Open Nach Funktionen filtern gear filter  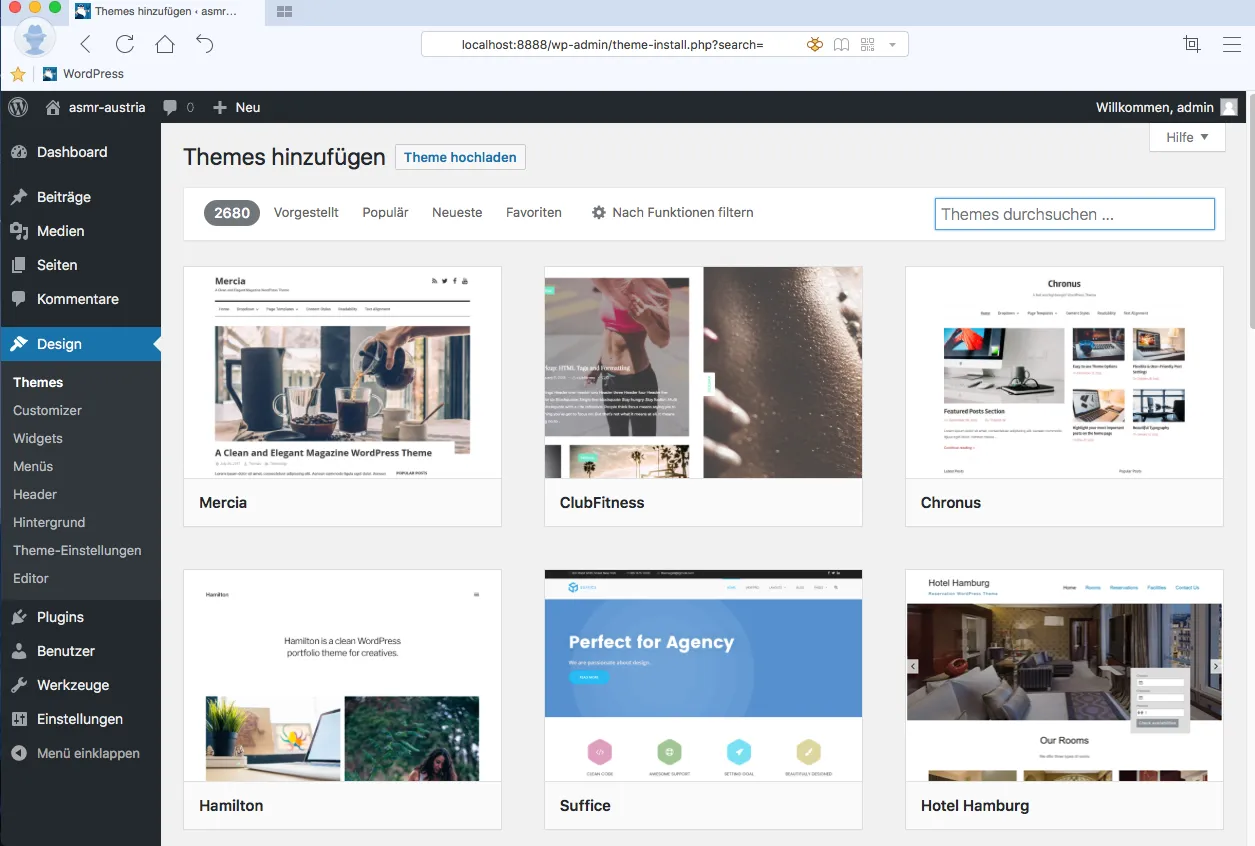(x=672, y=213)
